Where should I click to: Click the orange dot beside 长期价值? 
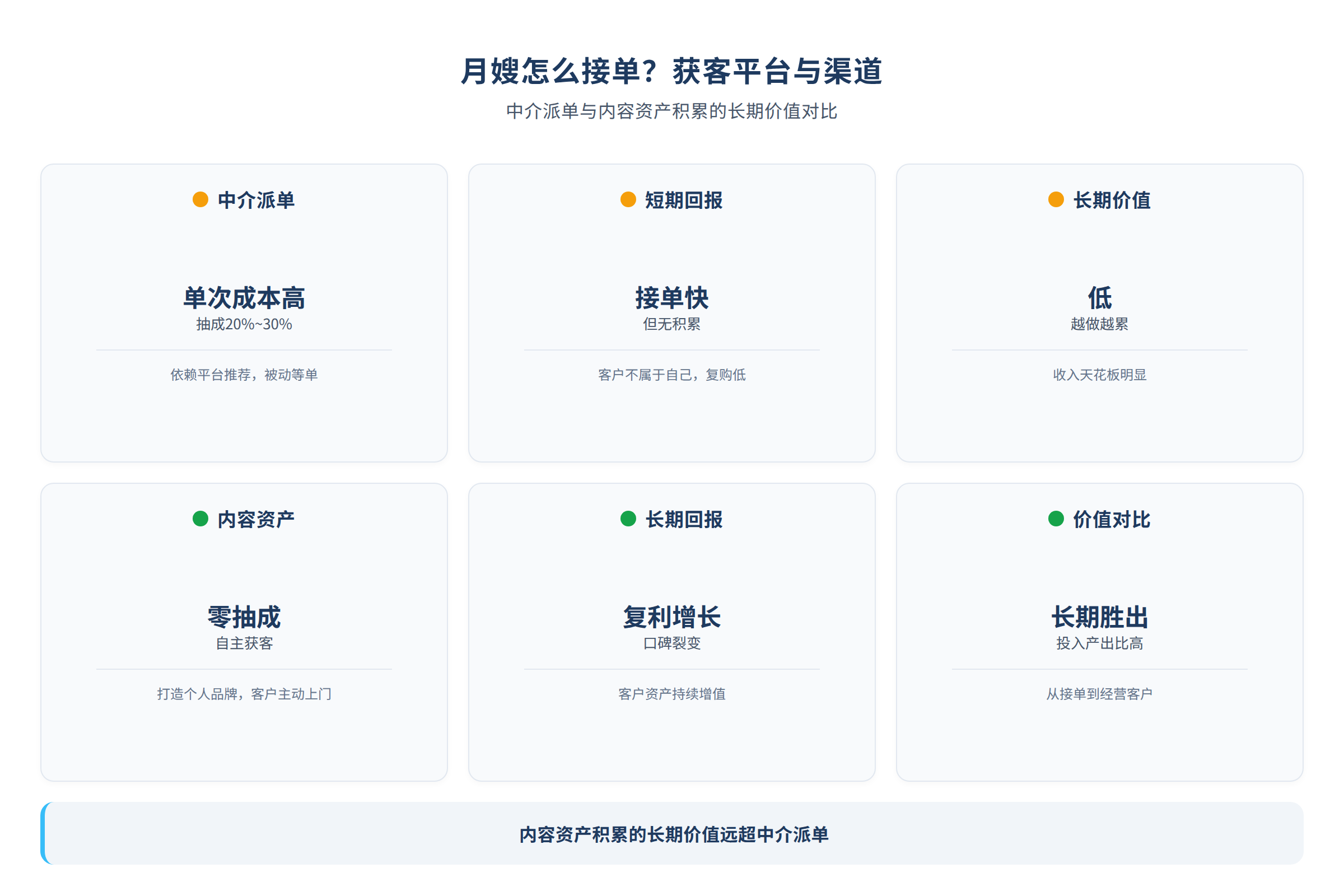click(x=1056, y=199)
